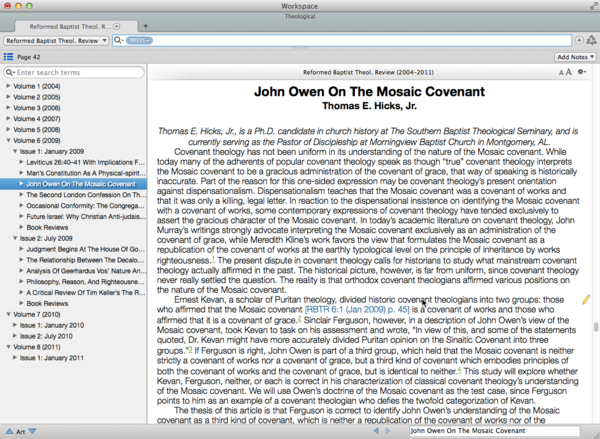Open footnote 4 after identical to neither
The width and height of the screenshot is (600, 439).
tap(459, 370)
